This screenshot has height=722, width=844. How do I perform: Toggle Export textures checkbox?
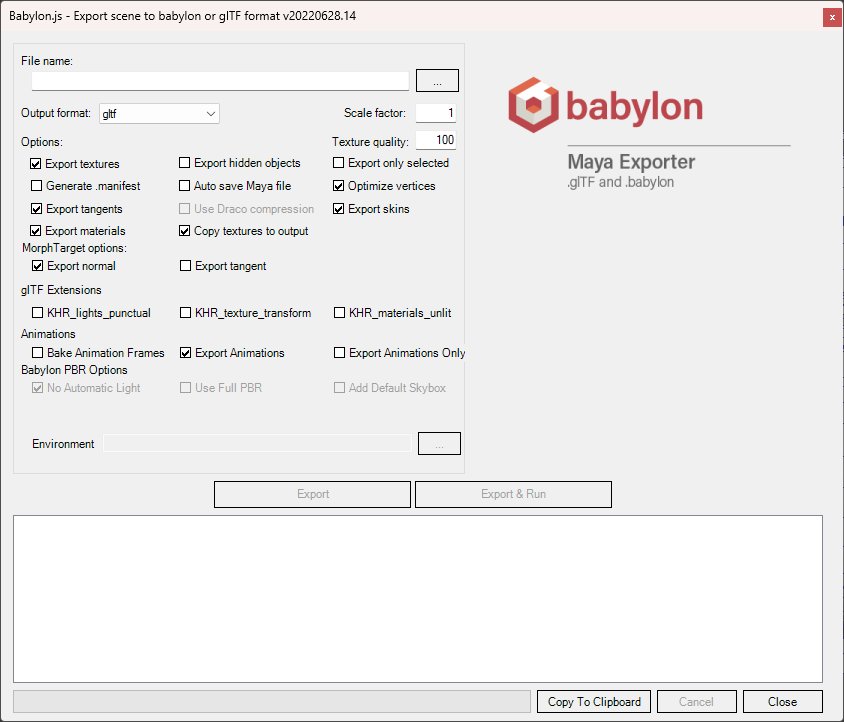pos(36,164)
